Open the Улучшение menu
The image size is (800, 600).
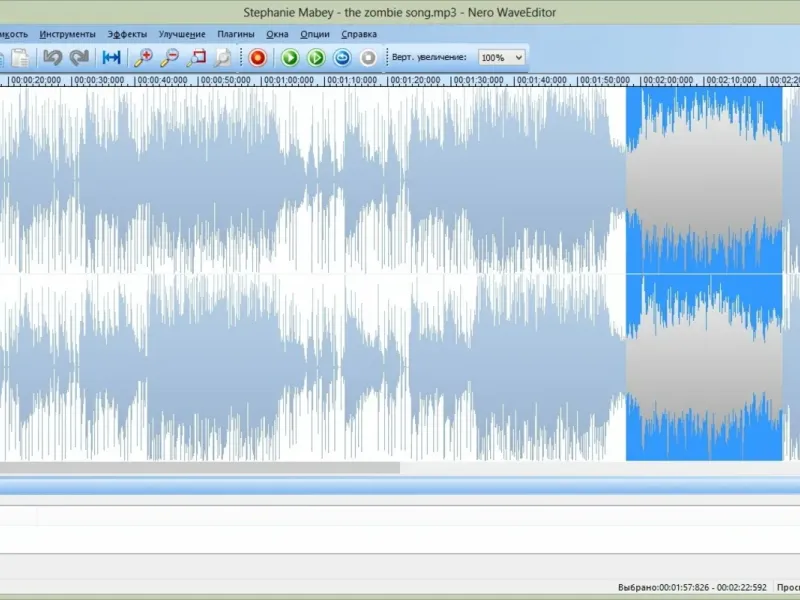182,34
